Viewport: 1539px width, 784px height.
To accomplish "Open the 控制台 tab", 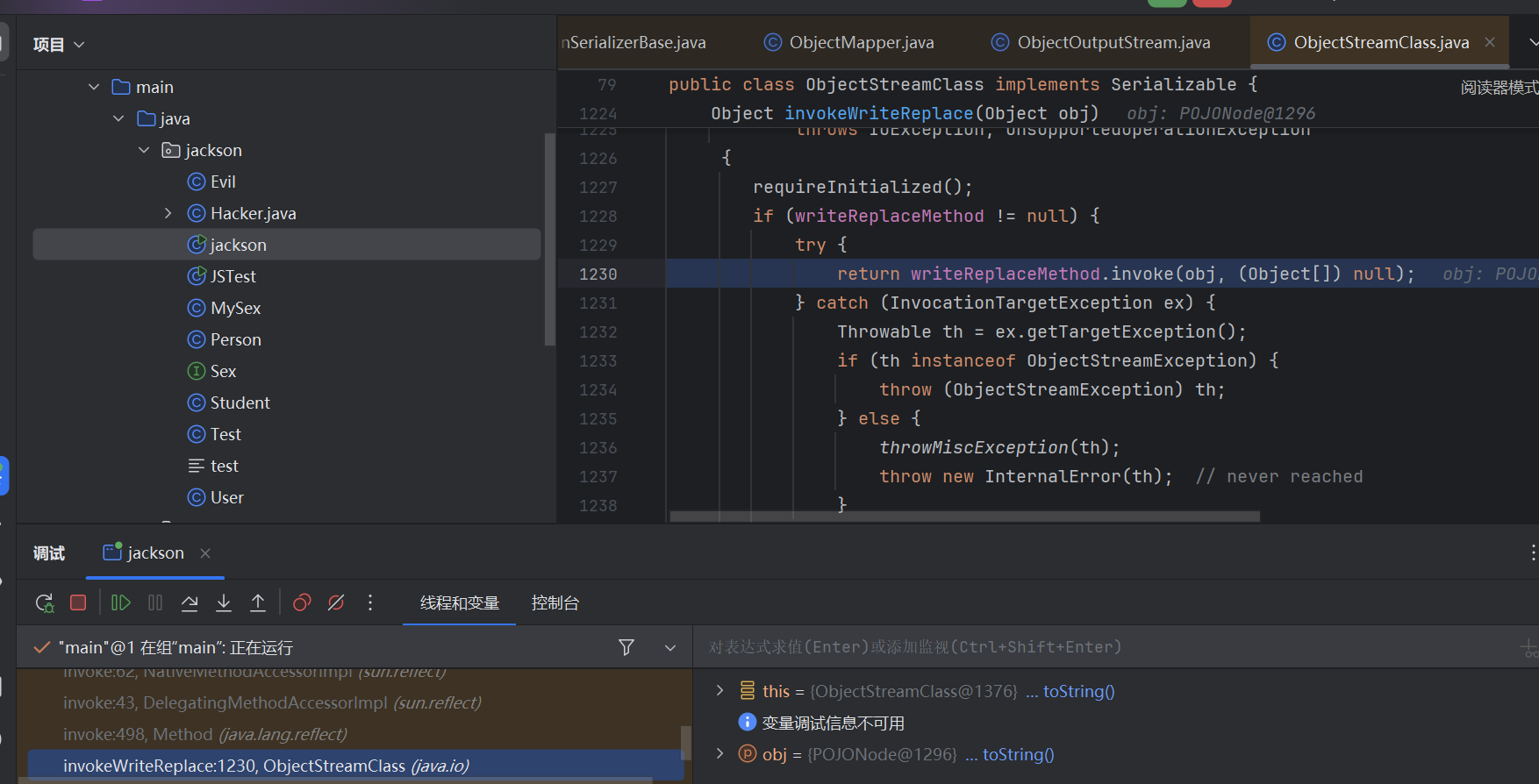I will (x=555, y=602).
